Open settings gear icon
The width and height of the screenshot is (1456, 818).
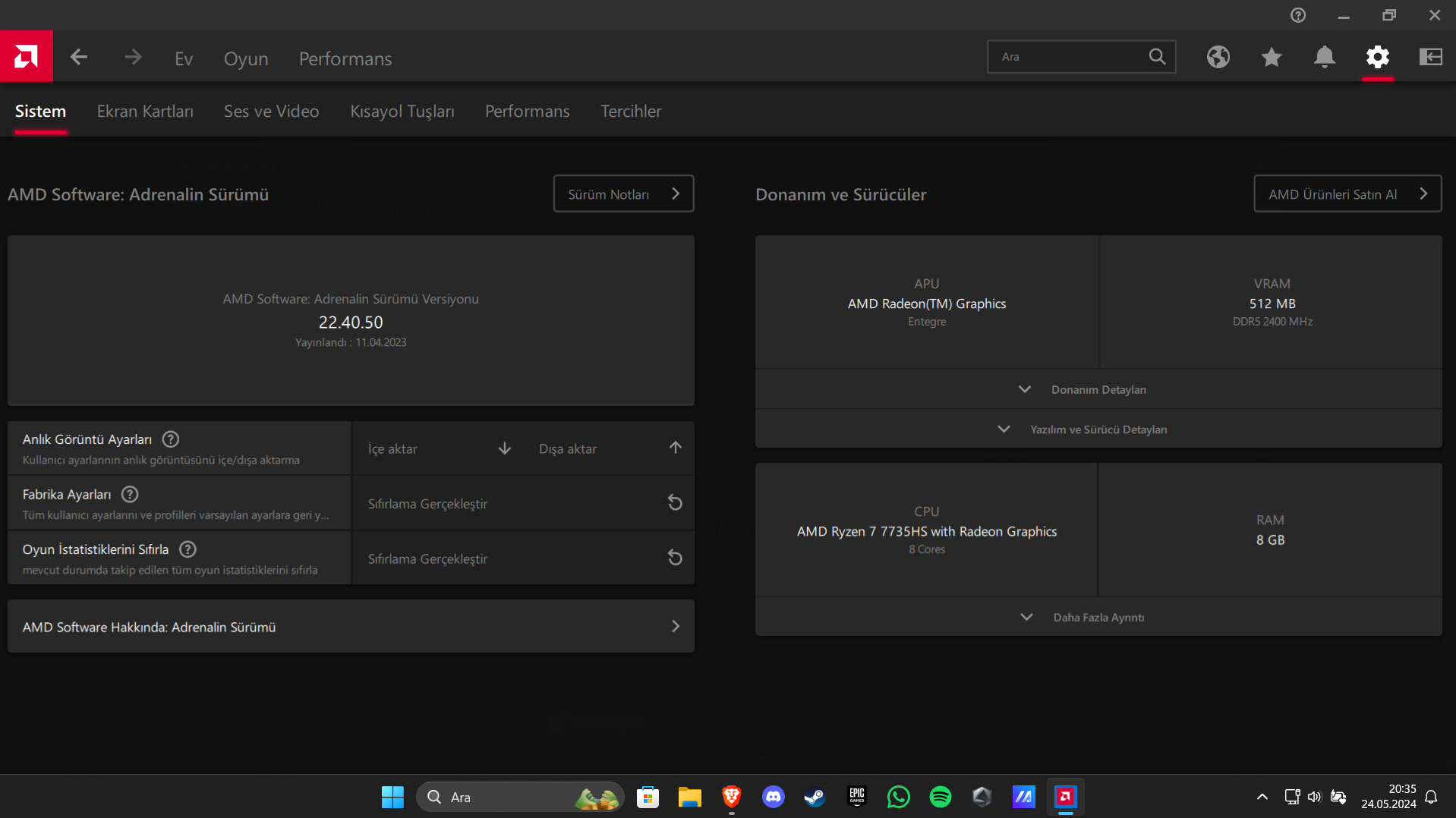coord(1378,57)
